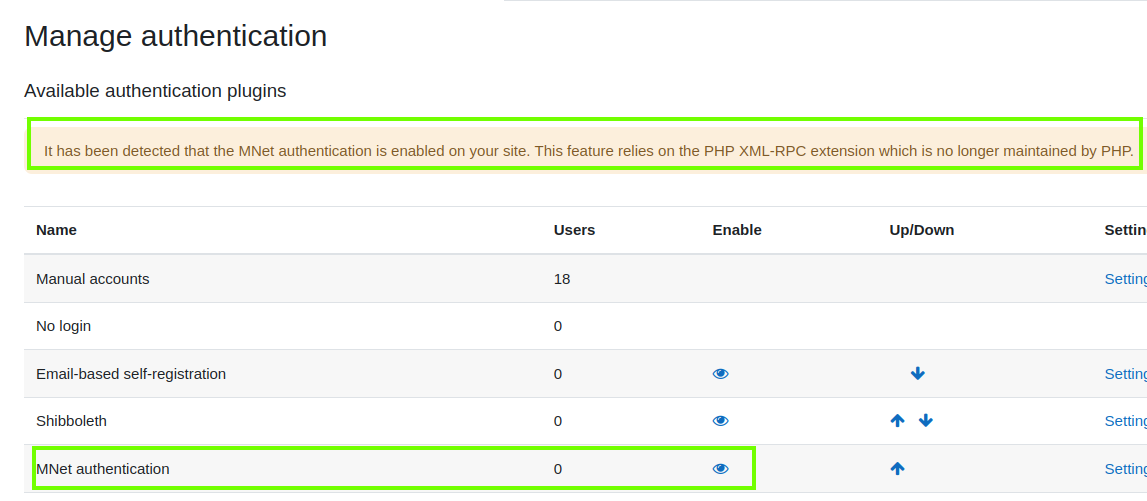Disable MNet authentication using eye icon
The width and height of the screenshot is (1147, 501).
721,469
